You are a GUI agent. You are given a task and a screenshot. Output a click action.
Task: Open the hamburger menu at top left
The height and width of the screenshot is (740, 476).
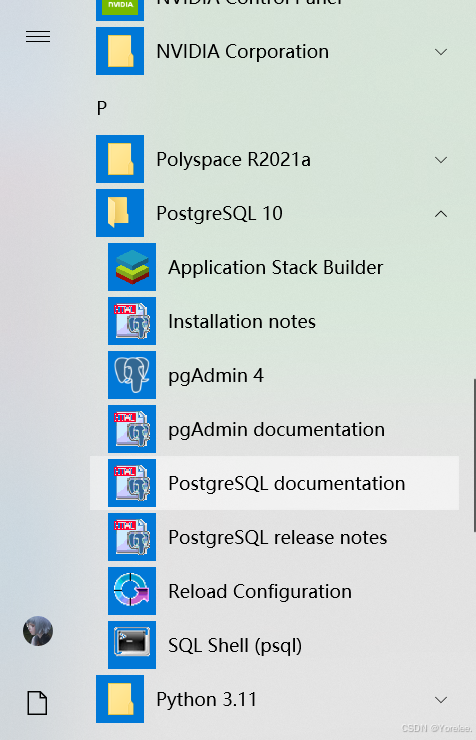(x=38, y=36)
